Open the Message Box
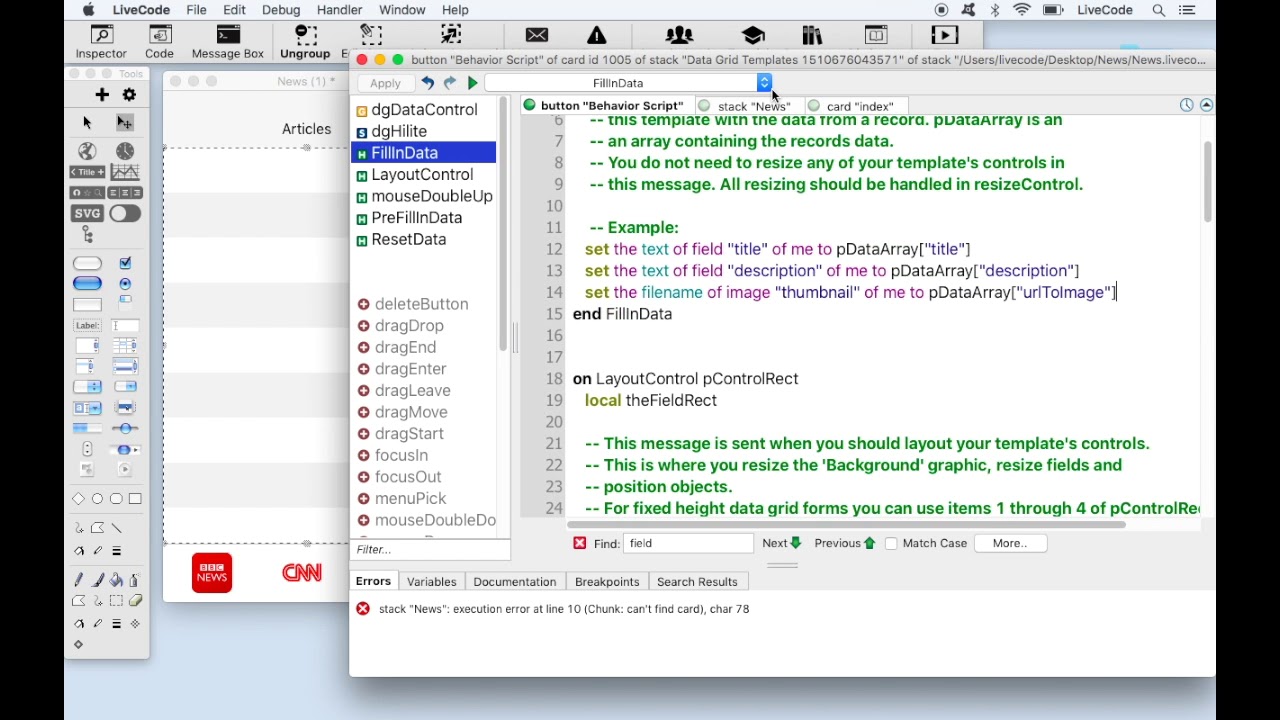The width and height of the screenshot is (1280, 720). [228, 42]
